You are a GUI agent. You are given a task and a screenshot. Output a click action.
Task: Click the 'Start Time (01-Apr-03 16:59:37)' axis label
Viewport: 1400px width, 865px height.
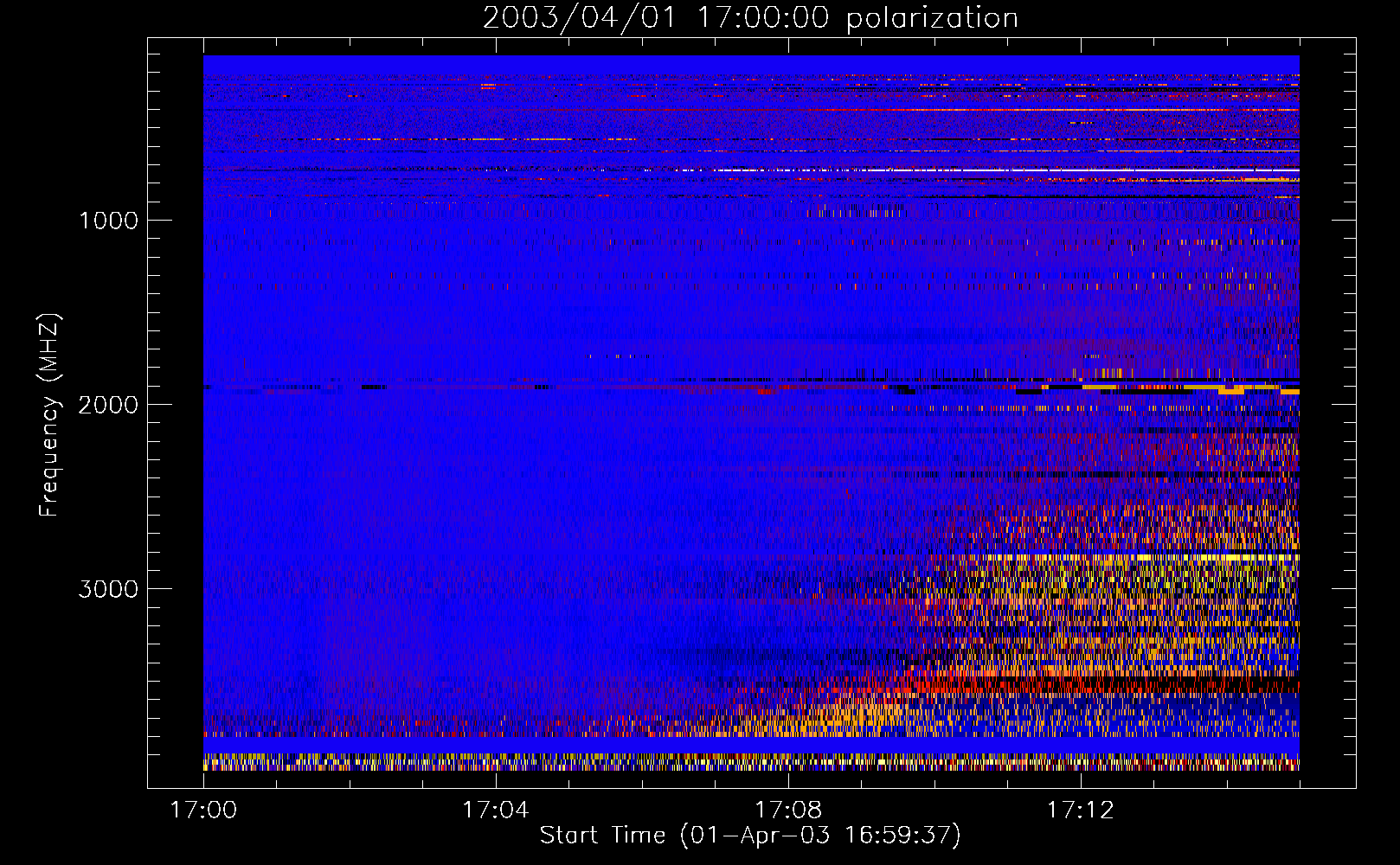(x=750, y=836)
